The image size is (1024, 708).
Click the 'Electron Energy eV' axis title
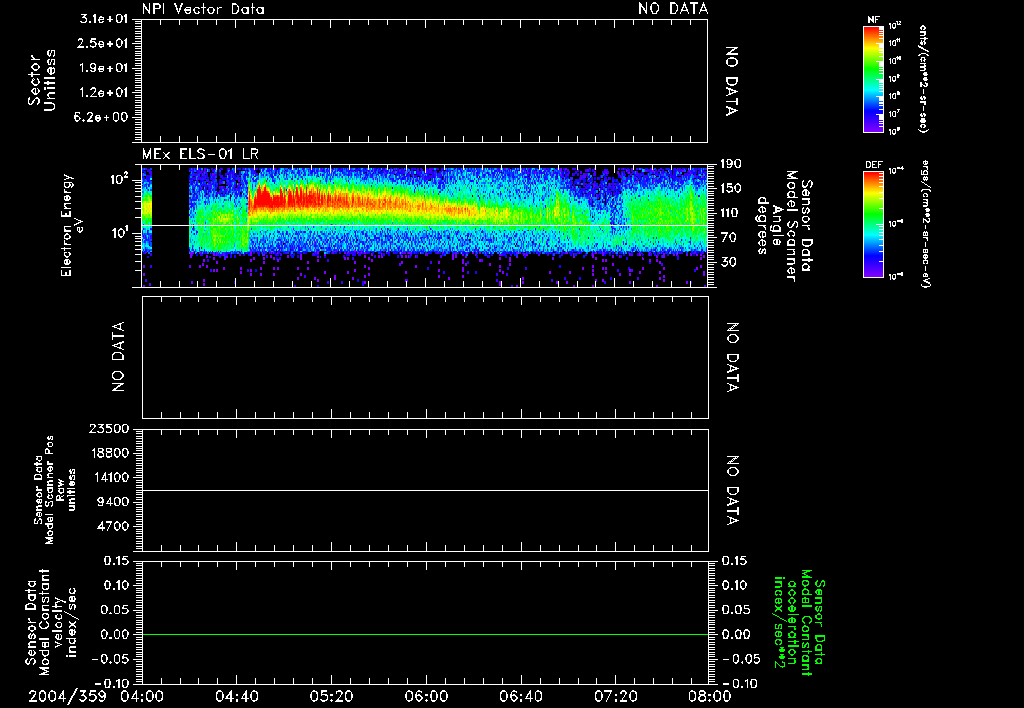click(x=73, y=226)
